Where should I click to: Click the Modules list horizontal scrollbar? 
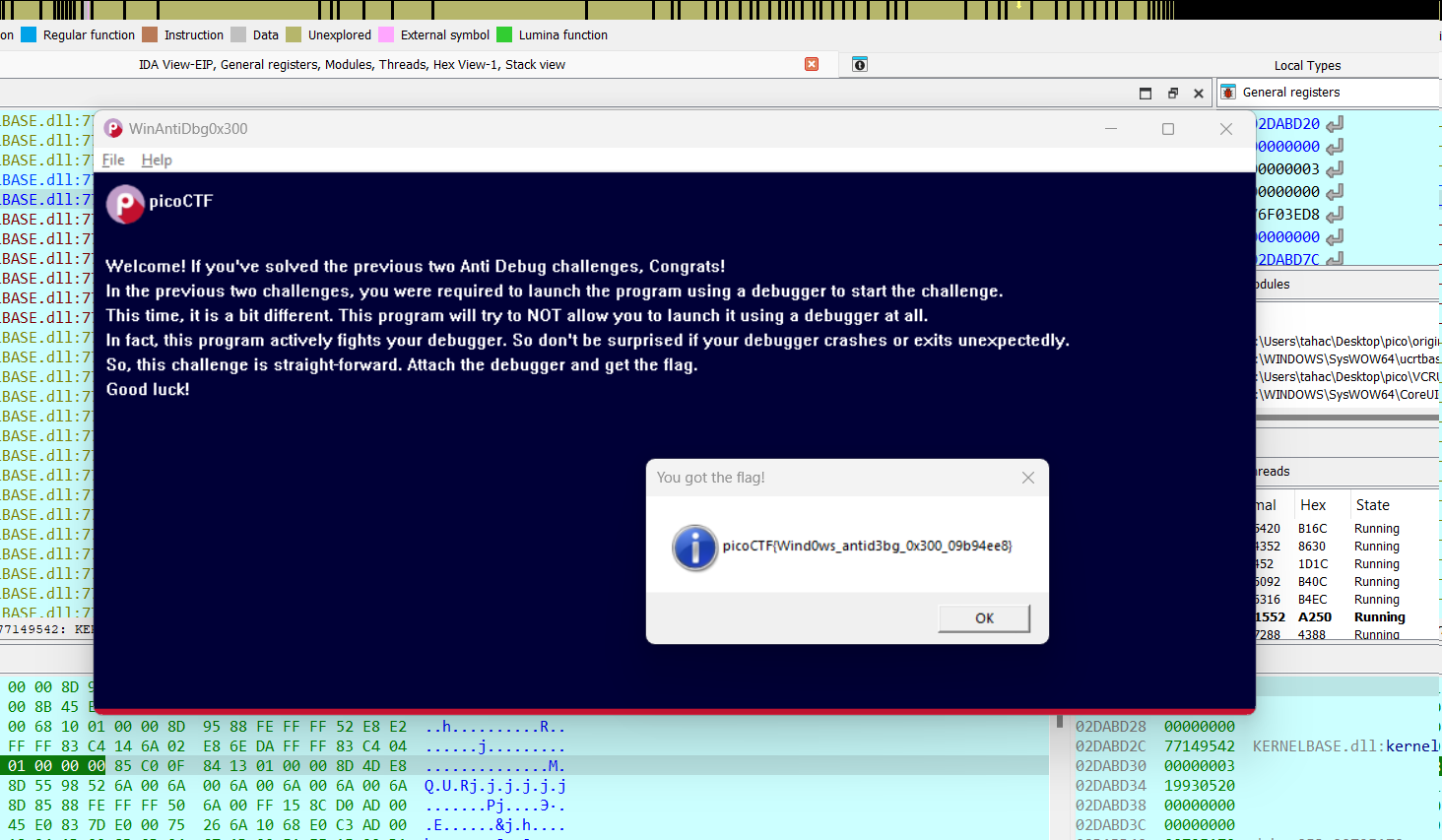(x=1347, y=418)
